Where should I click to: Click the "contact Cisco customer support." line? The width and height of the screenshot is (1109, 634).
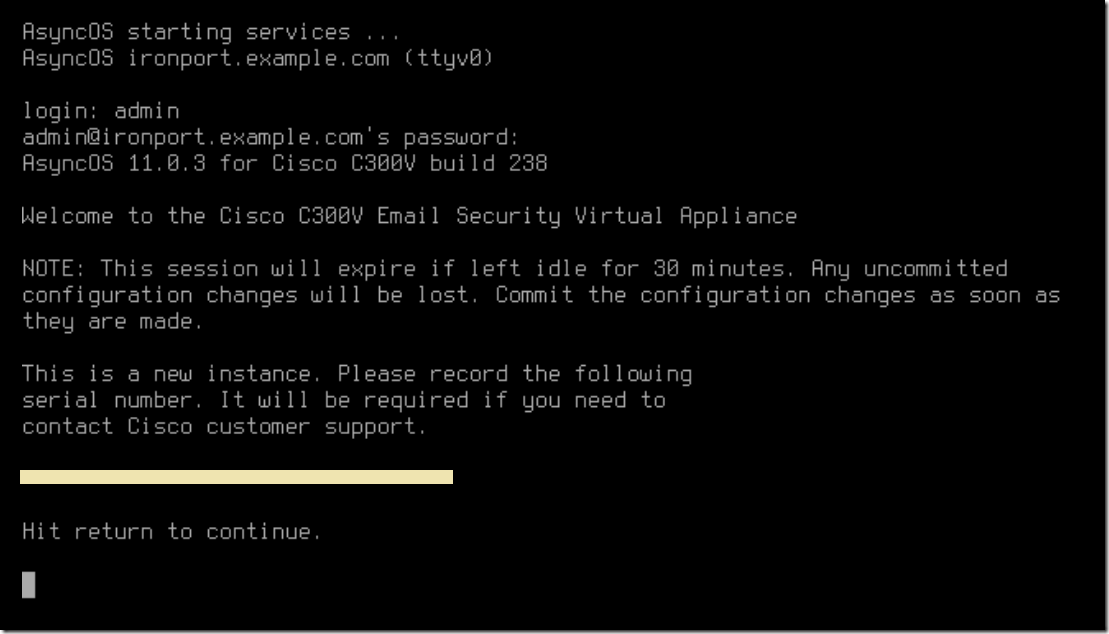(224, 427)
